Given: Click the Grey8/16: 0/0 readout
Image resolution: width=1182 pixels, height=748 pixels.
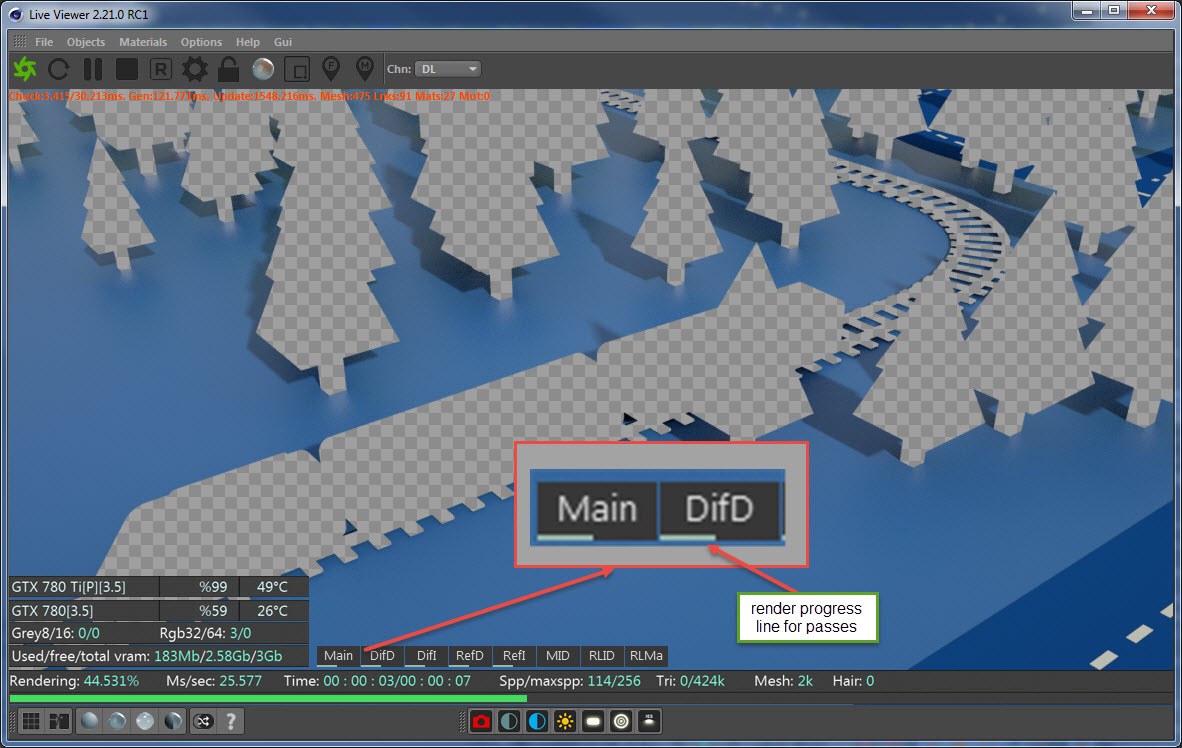Looking at the screenshot, I should click(x=55, y=633).
